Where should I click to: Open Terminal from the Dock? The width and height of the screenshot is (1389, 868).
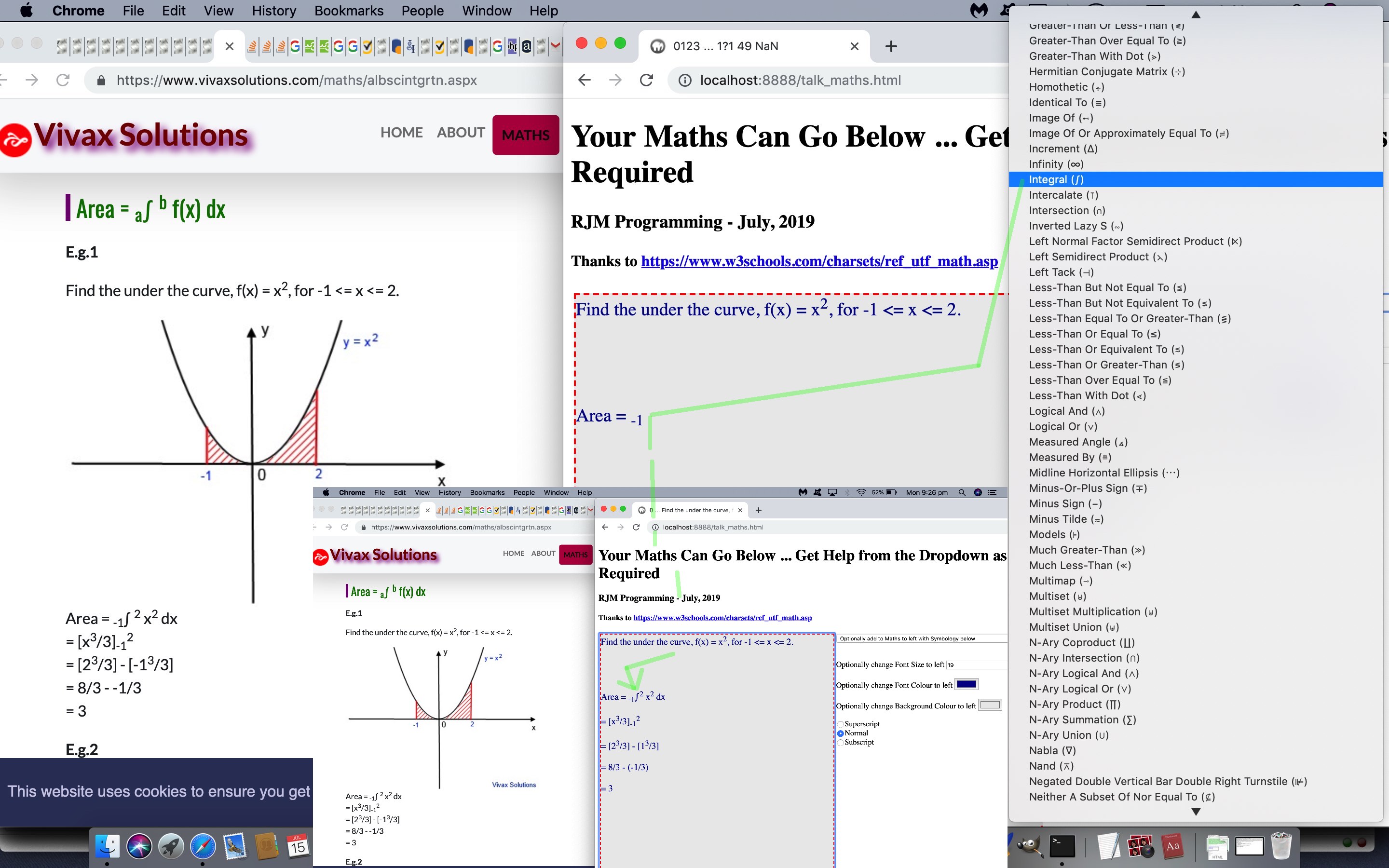click(x=1062, y=846)
